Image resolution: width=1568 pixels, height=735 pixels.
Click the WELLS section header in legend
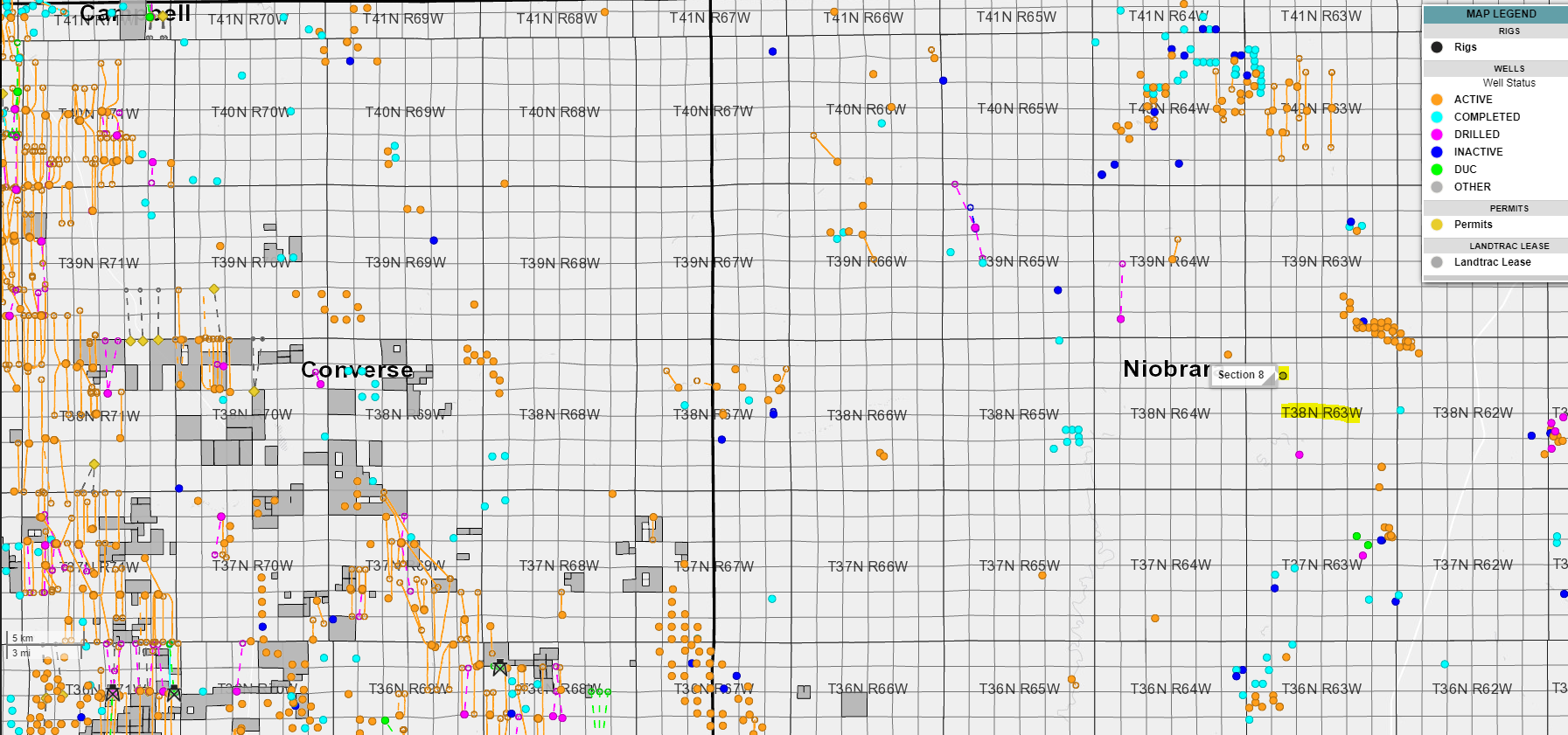(1509, 68)
